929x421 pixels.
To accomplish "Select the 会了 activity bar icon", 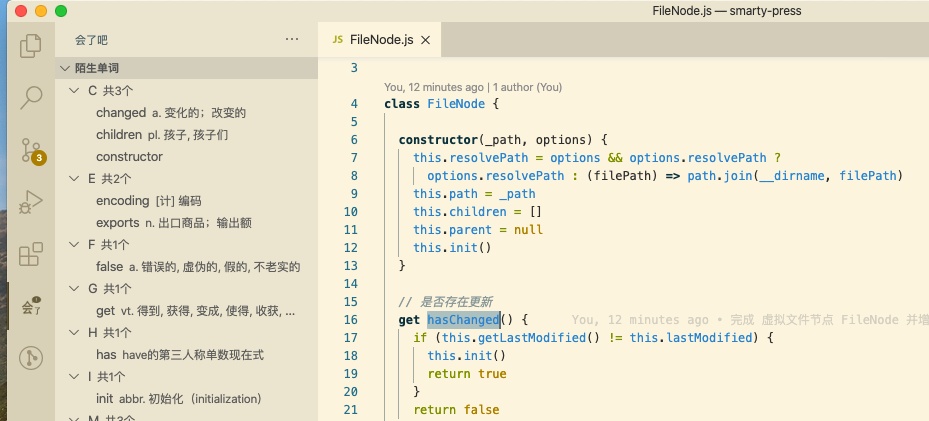I will pyautogui.click(x=31, y=306).
